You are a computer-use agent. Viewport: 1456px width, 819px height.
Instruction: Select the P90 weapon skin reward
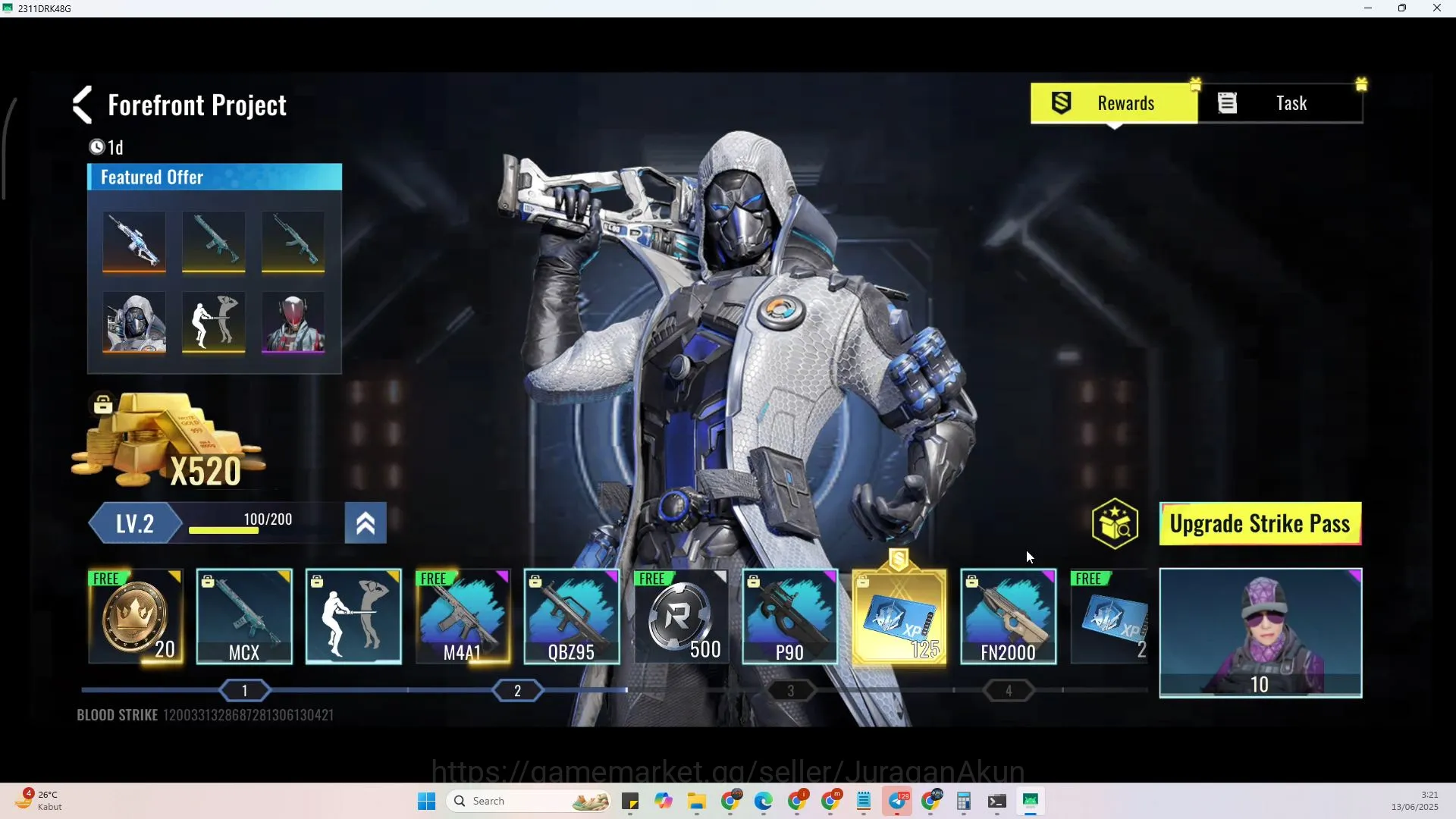pos(790,617)
